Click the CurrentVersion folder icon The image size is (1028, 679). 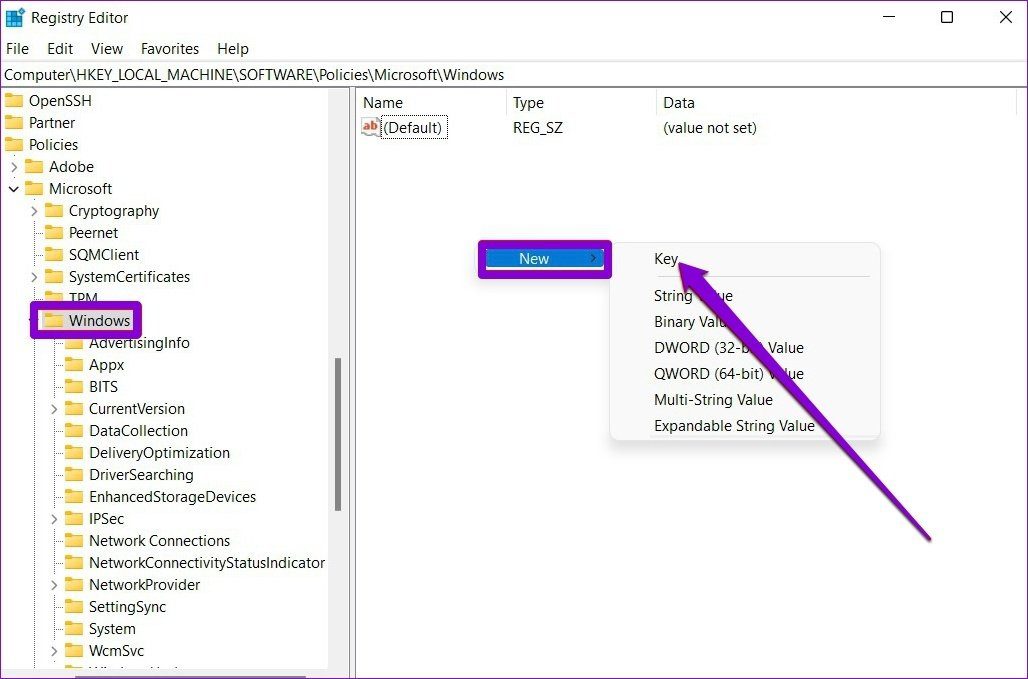tap(74, 408)
